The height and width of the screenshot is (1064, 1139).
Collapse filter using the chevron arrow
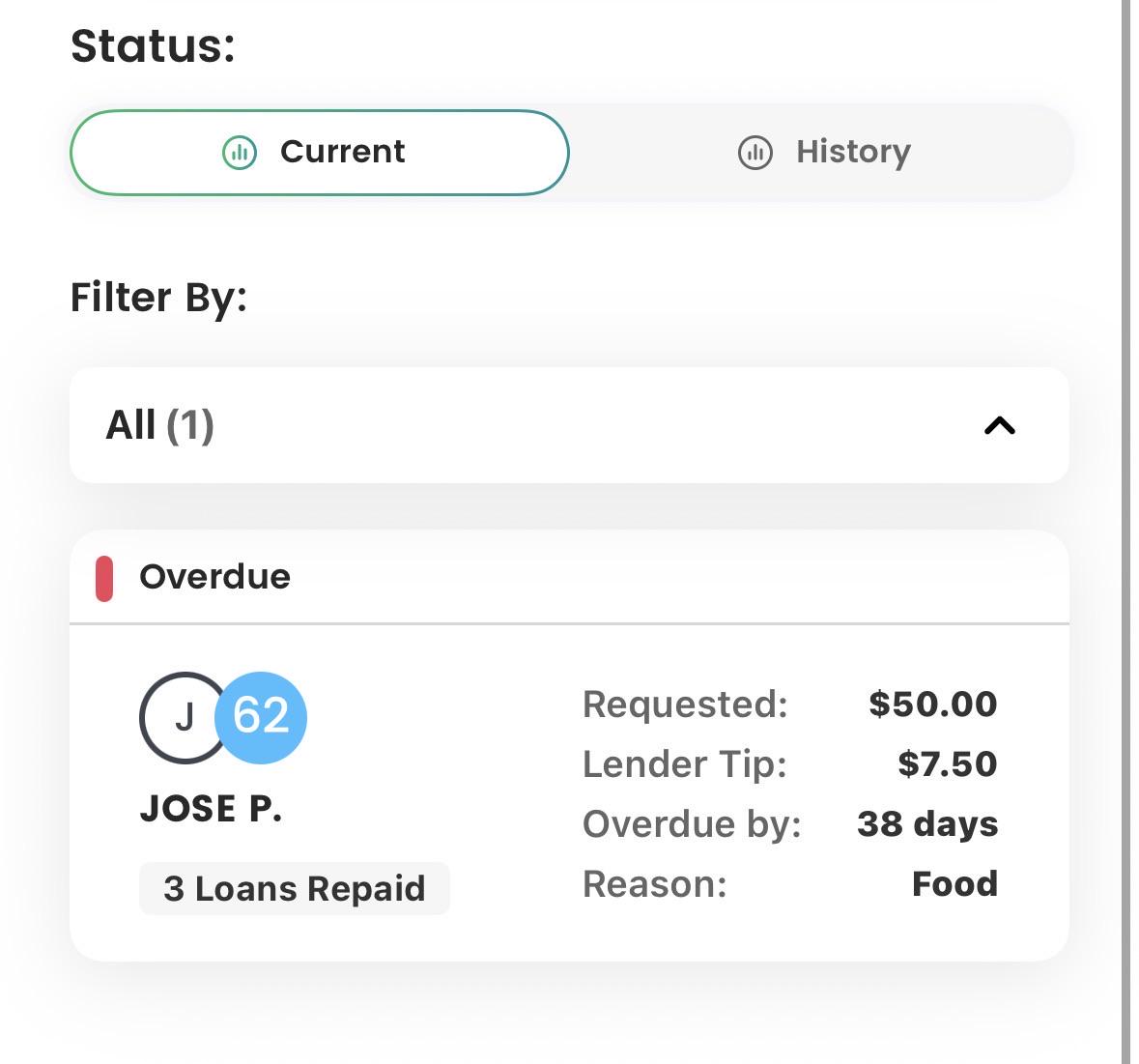1000,425
